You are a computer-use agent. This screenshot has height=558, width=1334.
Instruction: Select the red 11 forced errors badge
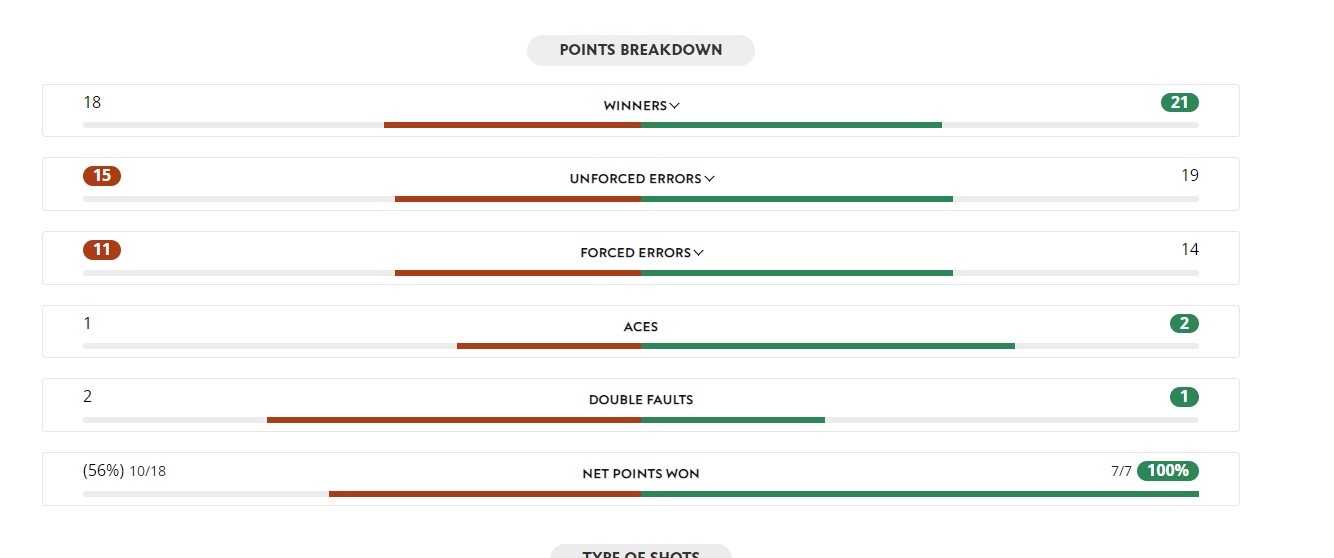pyautogui.click(x=102, y=250)
